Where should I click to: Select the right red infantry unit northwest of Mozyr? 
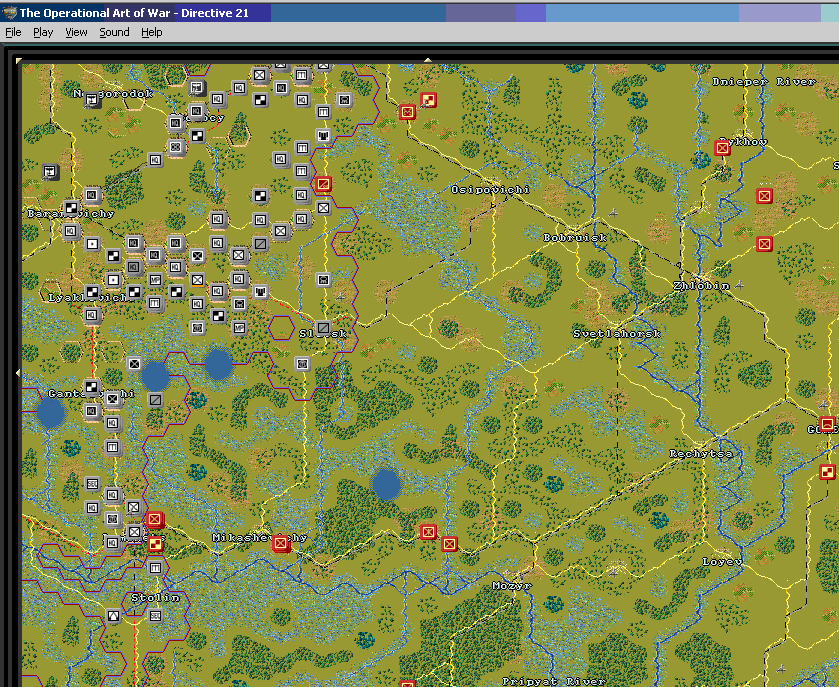[449, 544]
